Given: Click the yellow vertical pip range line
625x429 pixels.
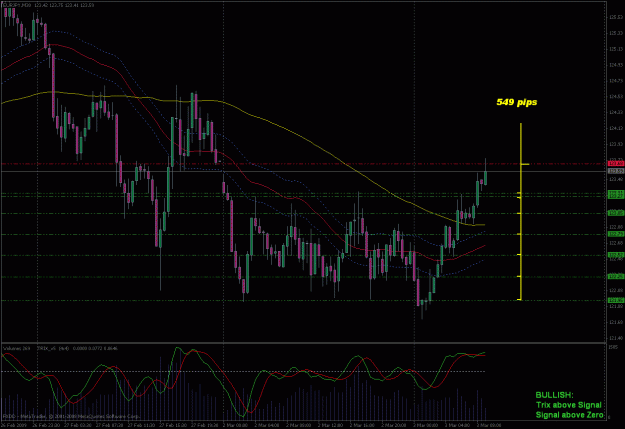Looking at the screenshot, I should click(521, 212).
